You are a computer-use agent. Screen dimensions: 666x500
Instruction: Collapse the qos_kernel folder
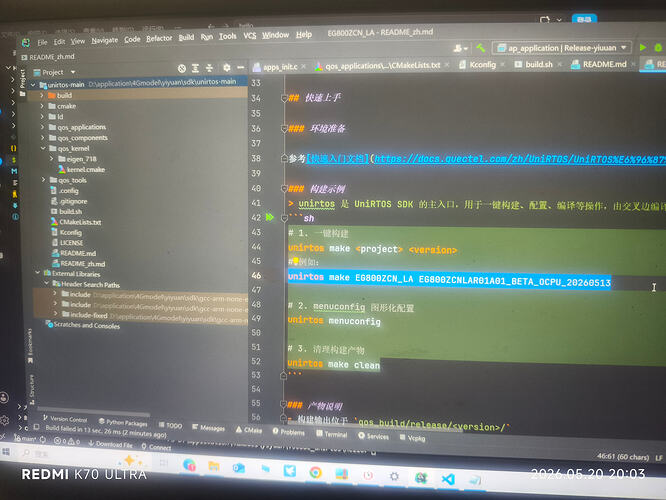[x=43, y=148]
